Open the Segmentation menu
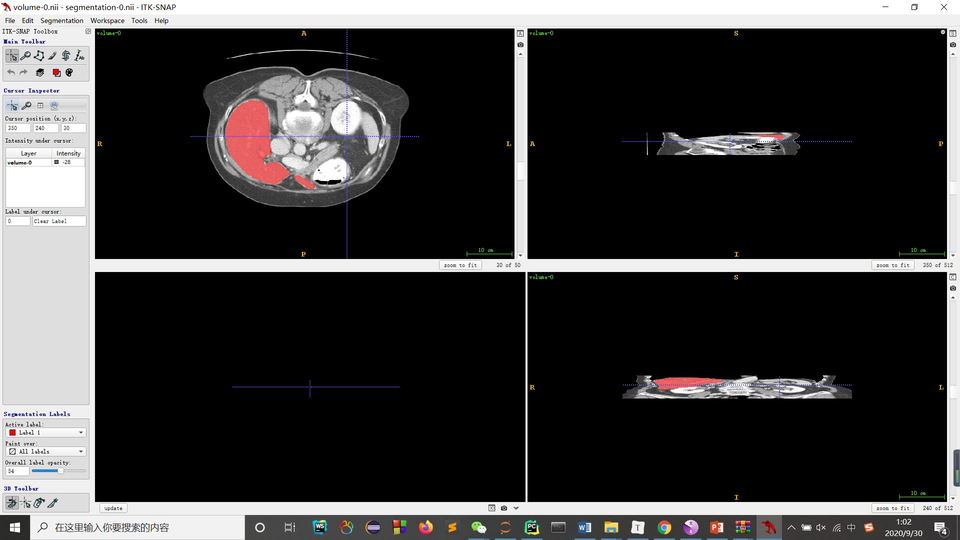 62,20
